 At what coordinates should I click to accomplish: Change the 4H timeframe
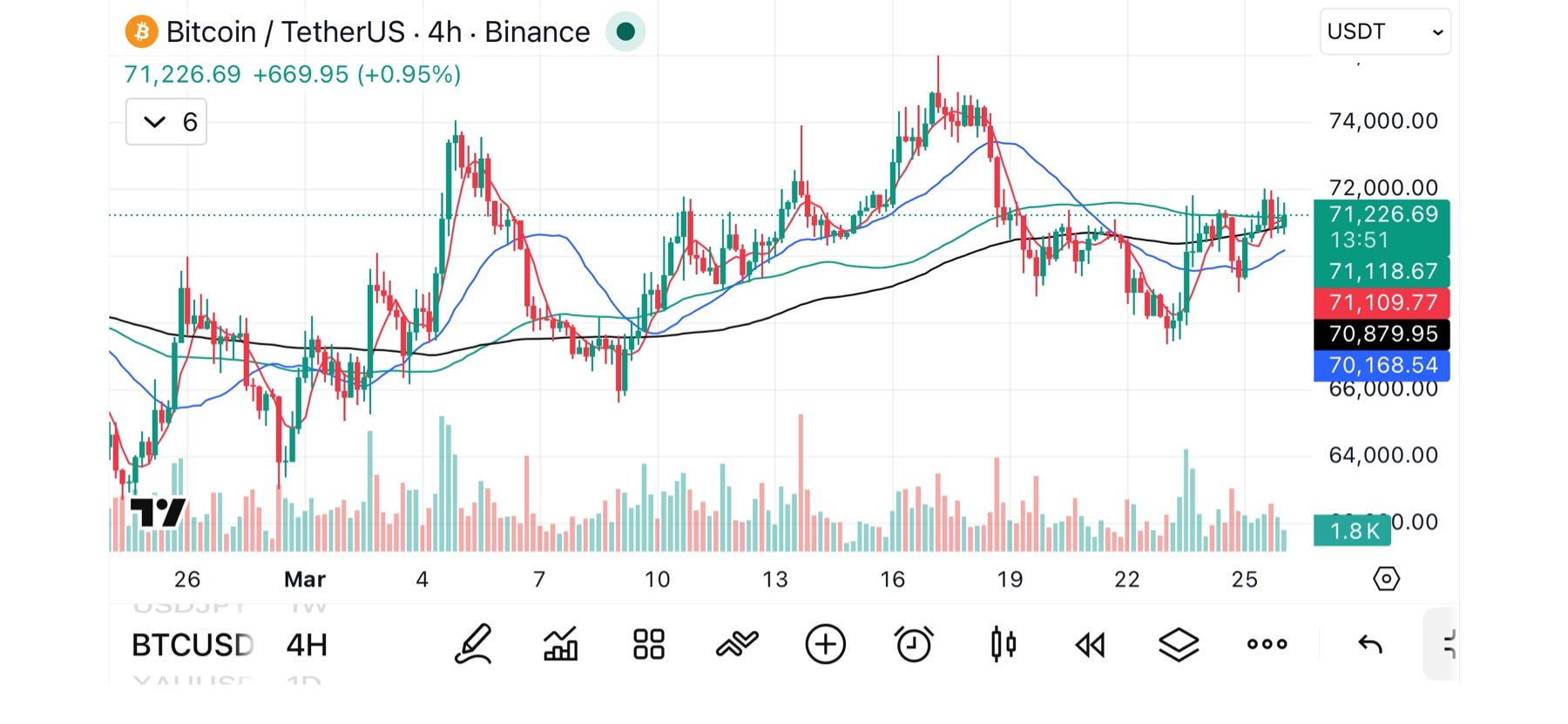(307, 646)
